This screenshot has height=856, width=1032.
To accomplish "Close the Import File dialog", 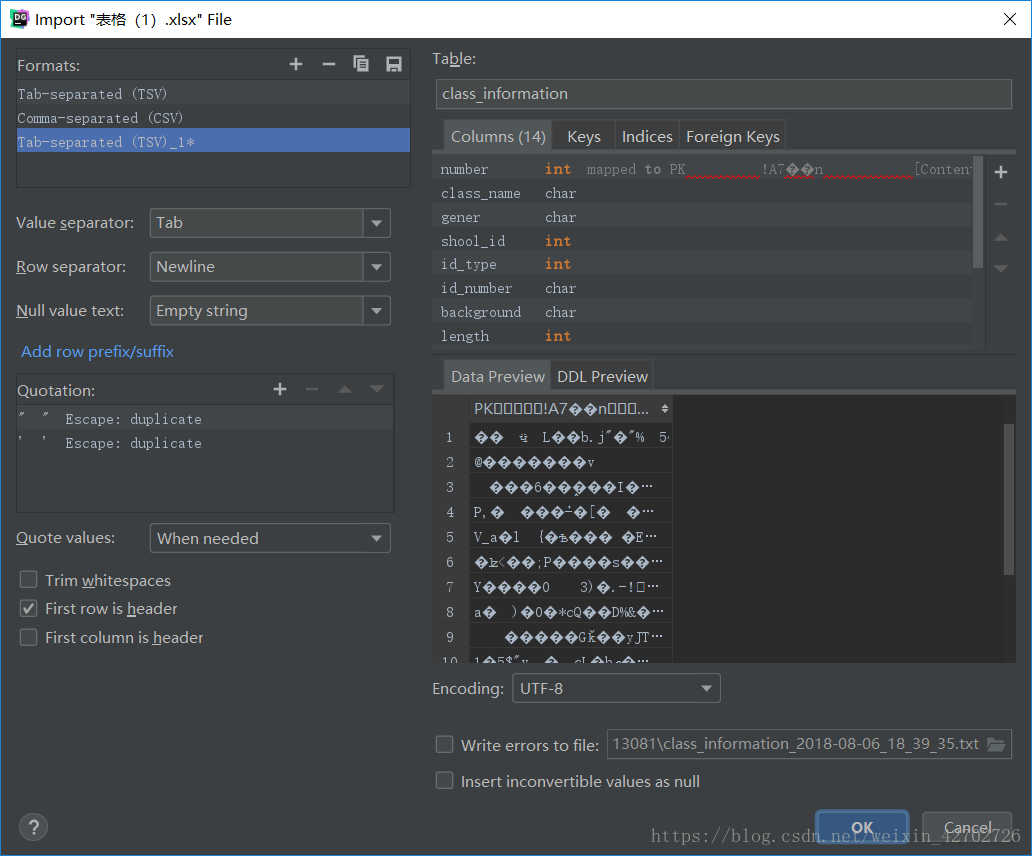I will click(1010, 19).
